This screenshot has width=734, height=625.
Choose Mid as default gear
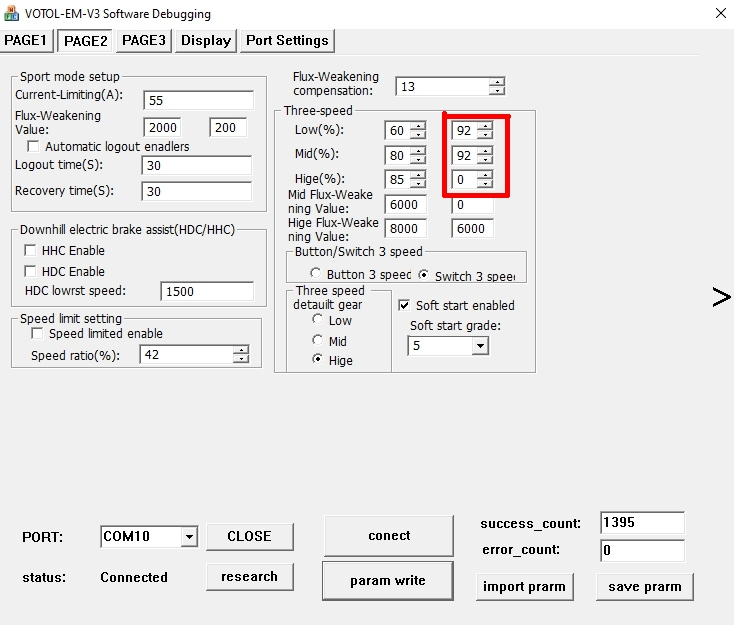pos(318,341)
